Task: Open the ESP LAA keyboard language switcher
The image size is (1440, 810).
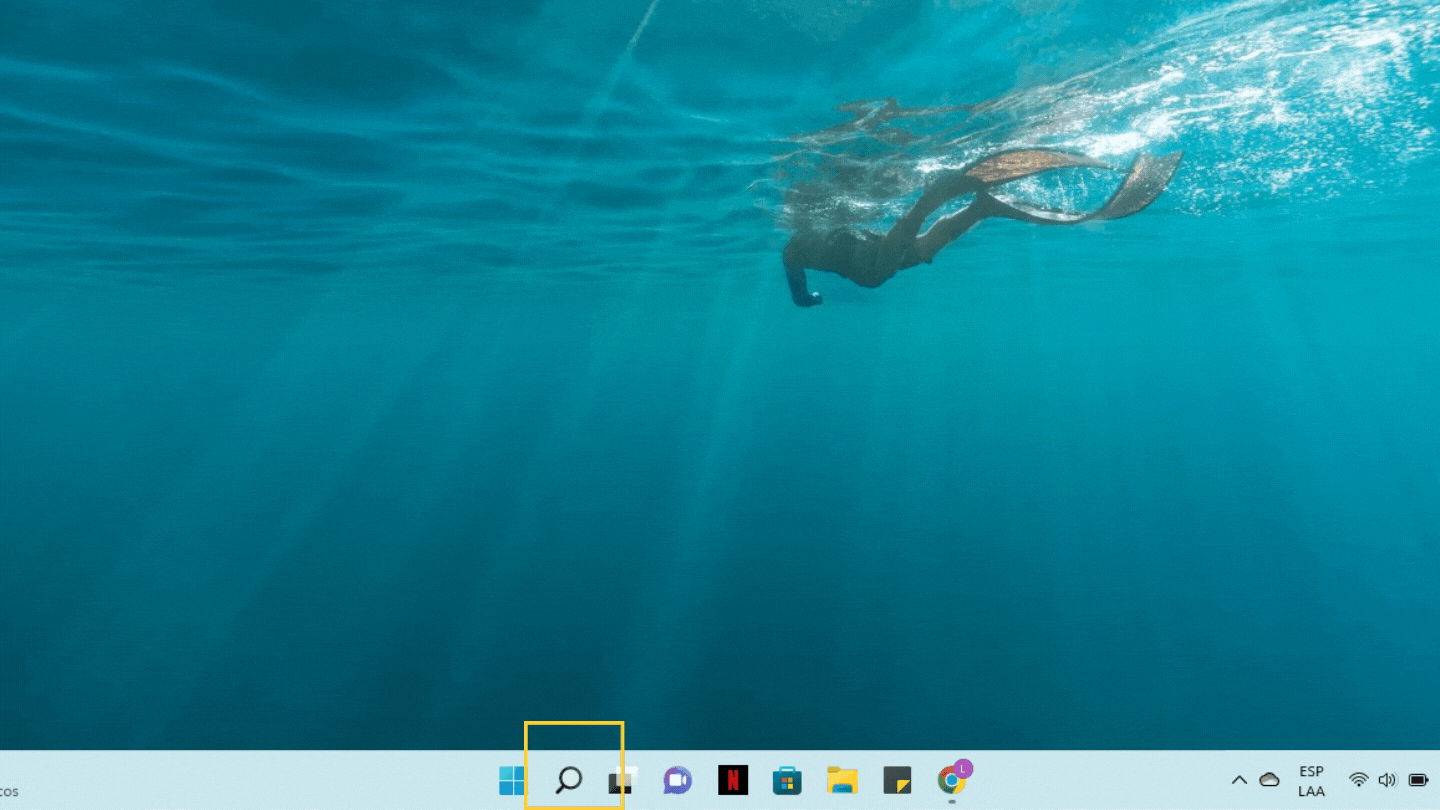Action: pyautogui.click(x=1311, y=781)
